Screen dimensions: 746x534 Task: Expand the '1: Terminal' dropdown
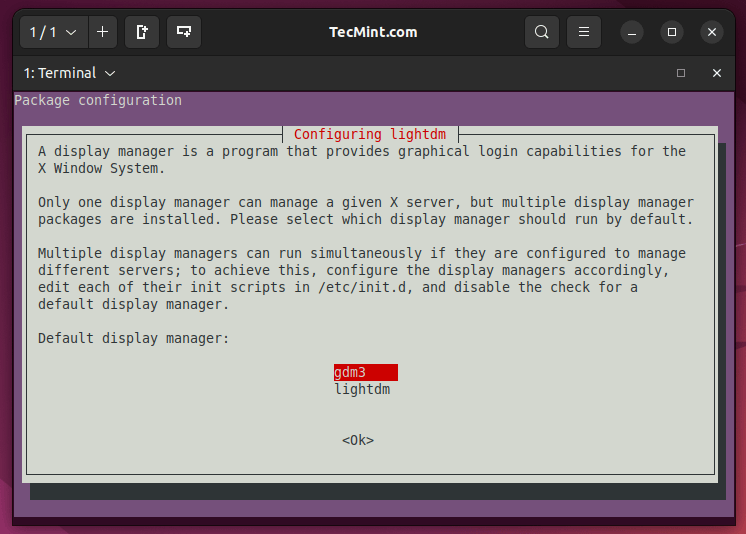(69, 73)
